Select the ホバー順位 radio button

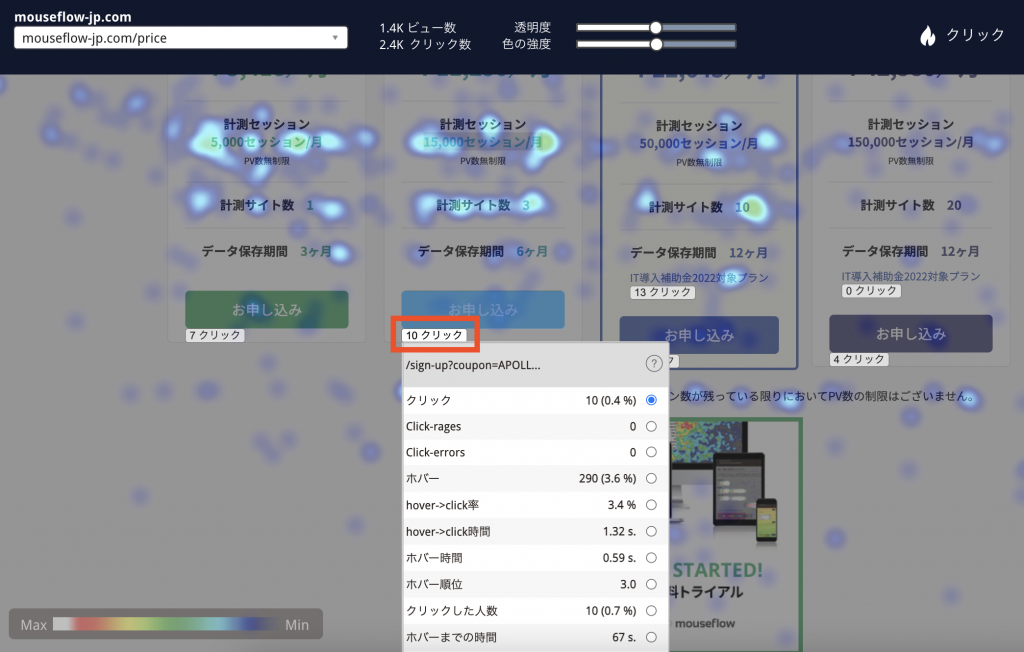651,584
